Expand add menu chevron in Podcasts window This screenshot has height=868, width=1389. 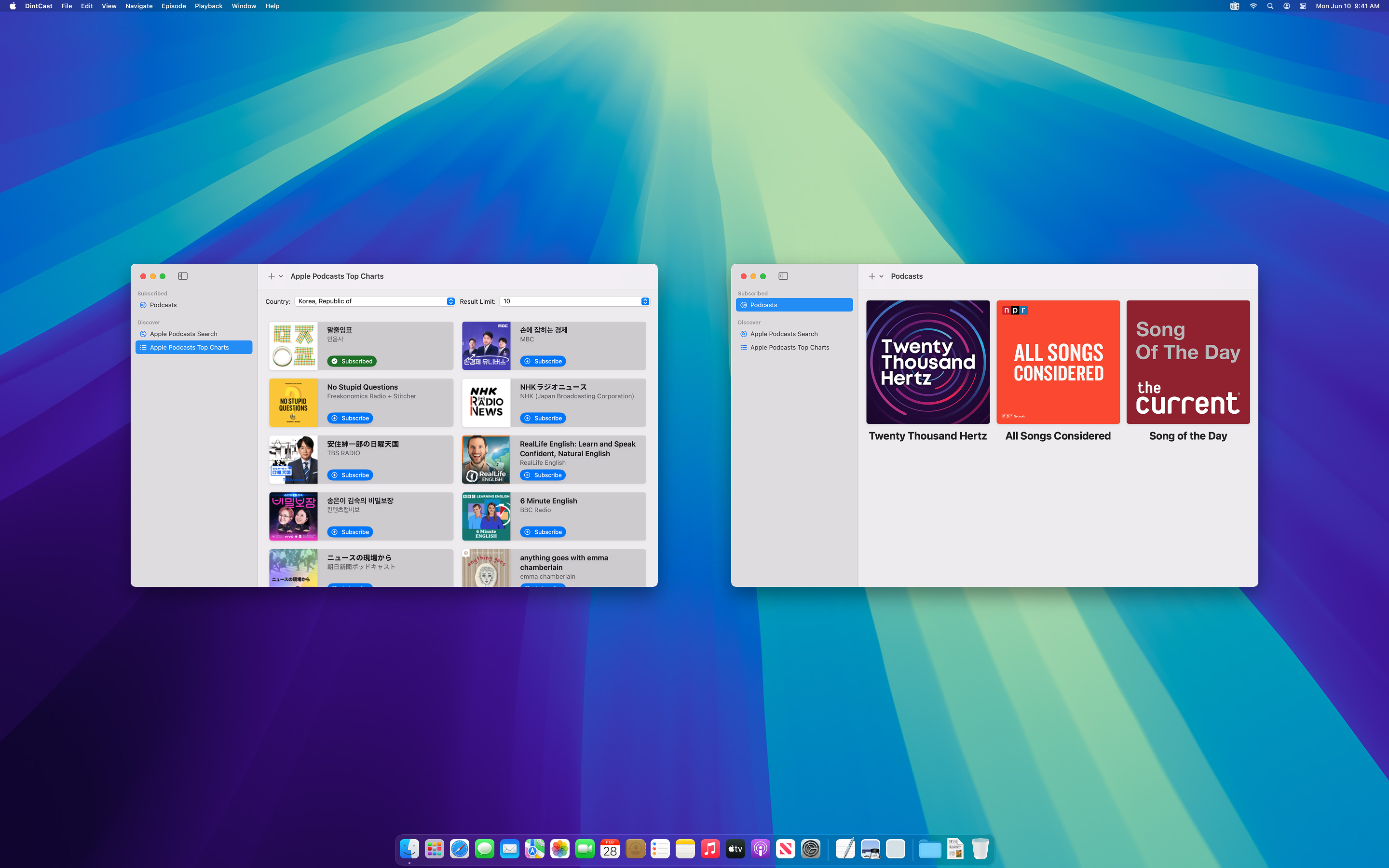[881, 277]
